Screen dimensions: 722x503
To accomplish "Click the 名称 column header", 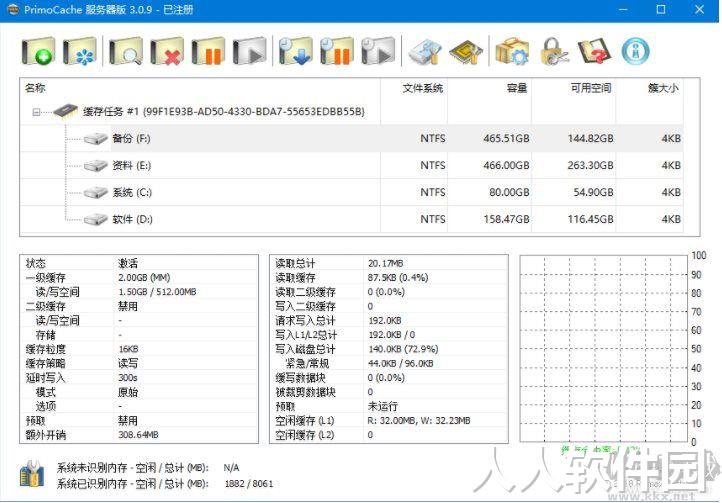I will pos(200,88).
